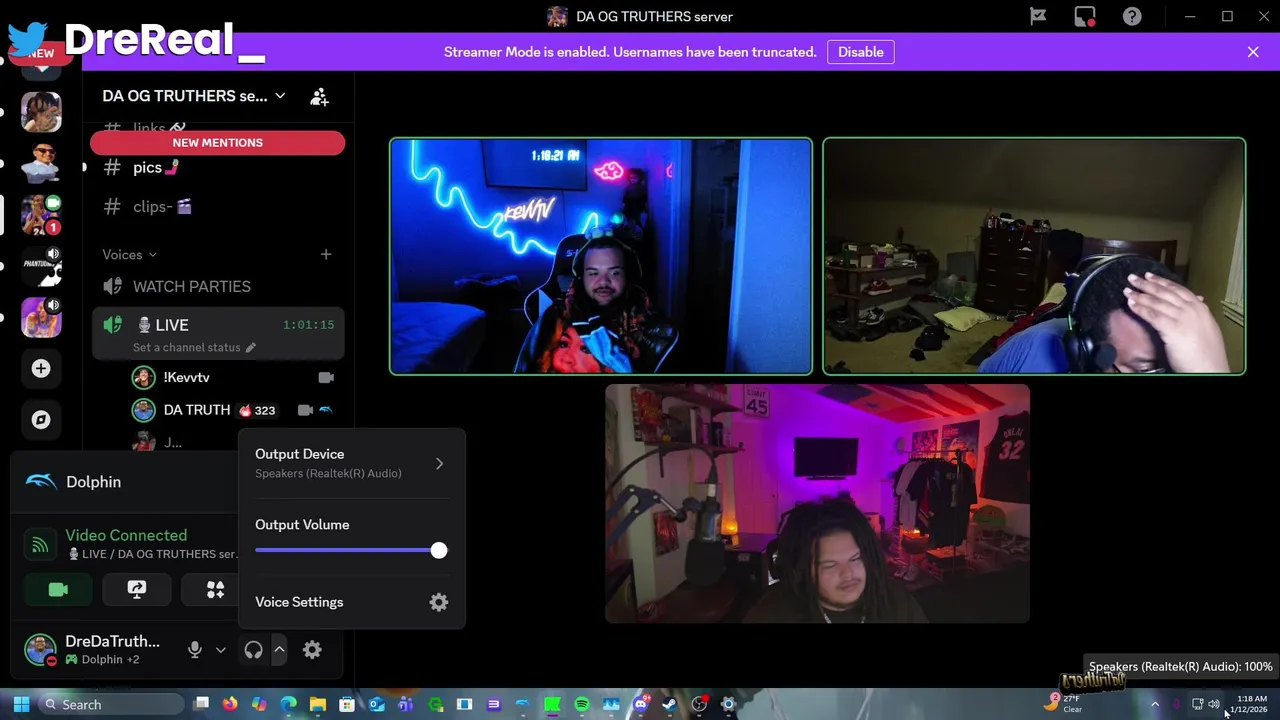1280x720 pixels.
Task: Create channel in Voices category
Action: (326, 255)
